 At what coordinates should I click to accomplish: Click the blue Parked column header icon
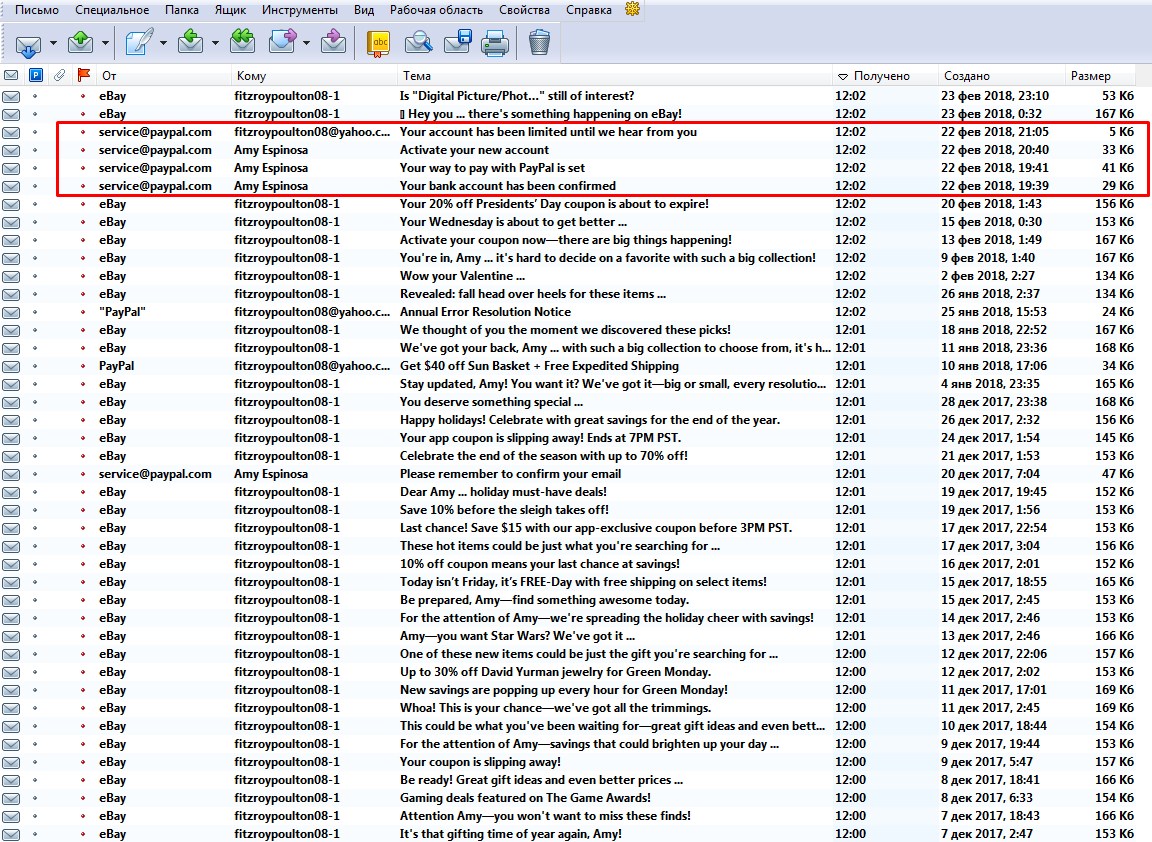point(35,75)
